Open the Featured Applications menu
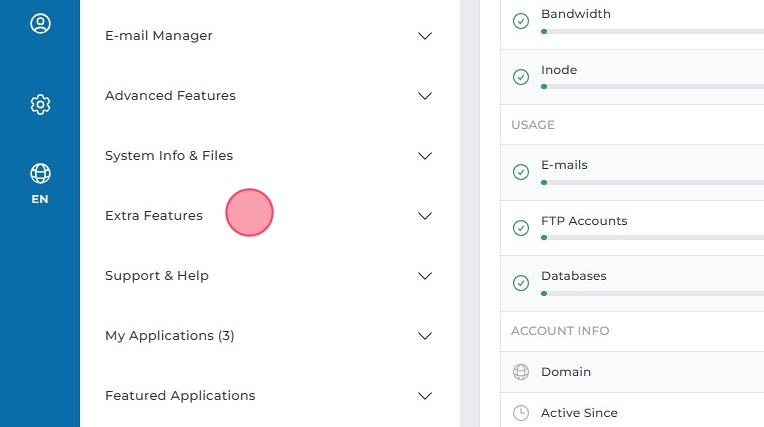 (180, 396)
